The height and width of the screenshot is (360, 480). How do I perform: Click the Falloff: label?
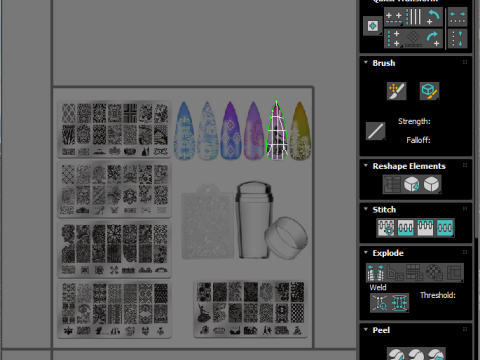coord(418,140)
